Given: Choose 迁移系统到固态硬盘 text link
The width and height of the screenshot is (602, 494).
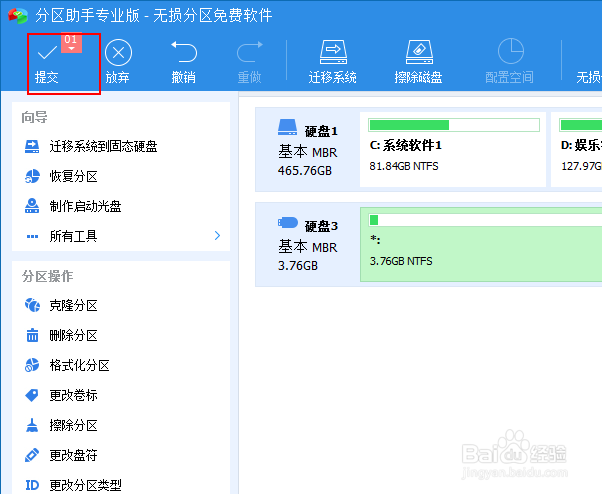Looking at the screenshot, I should [x=103, y=146].
